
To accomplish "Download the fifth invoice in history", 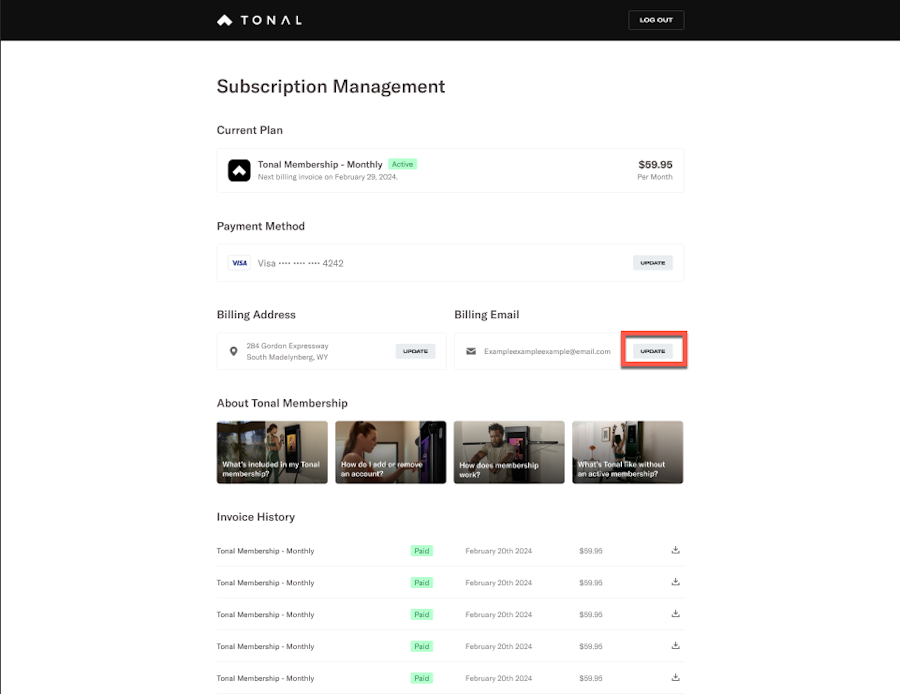I will point(676,677).
